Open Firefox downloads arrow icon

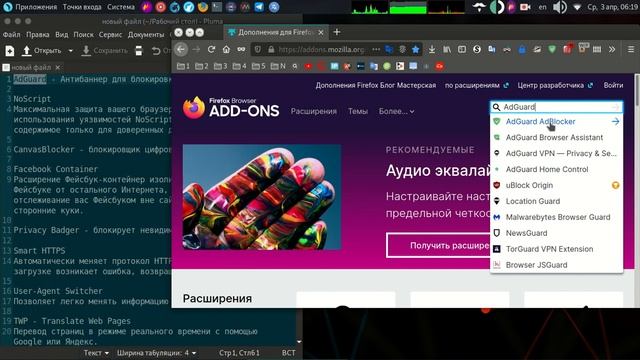431,49
